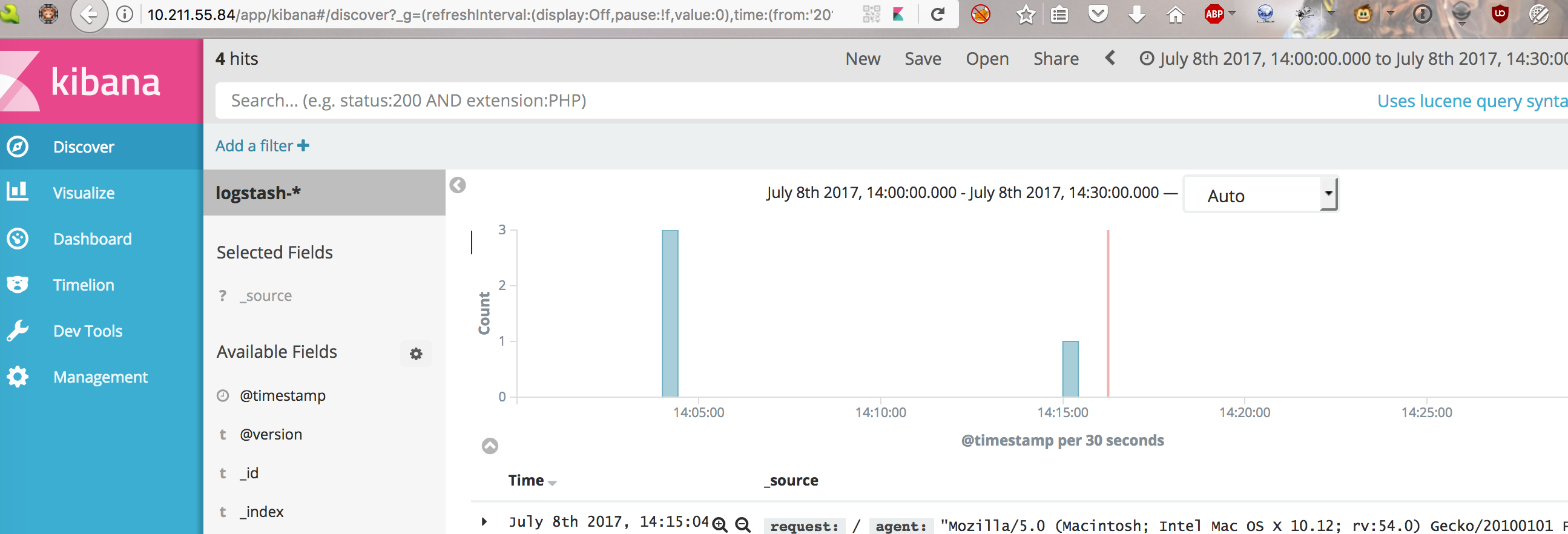Reload the page in the browser
Screen dimensions: 1568x534
tap(938, 14)
